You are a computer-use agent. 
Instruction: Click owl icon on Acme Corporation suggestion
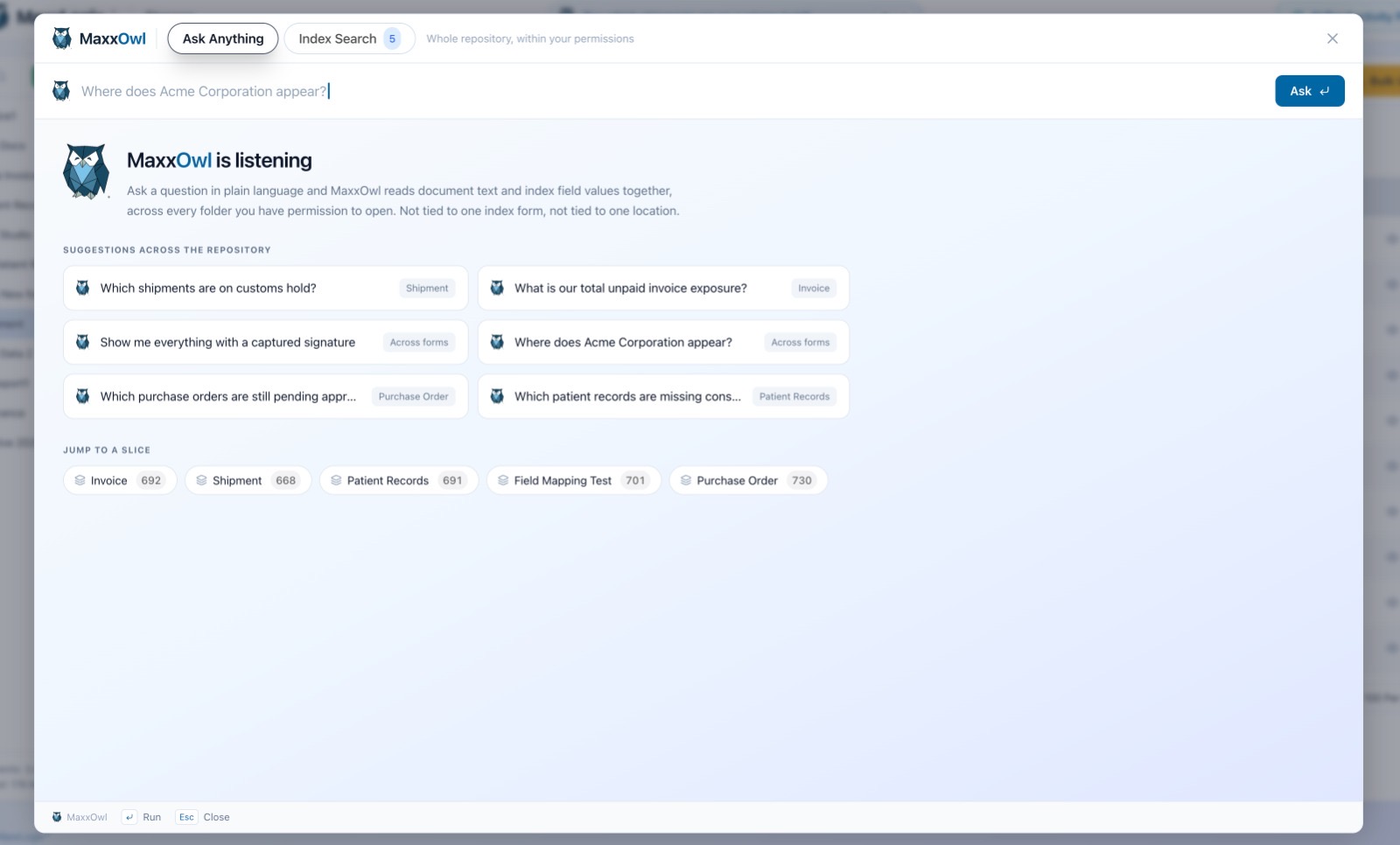coord(497,342)
